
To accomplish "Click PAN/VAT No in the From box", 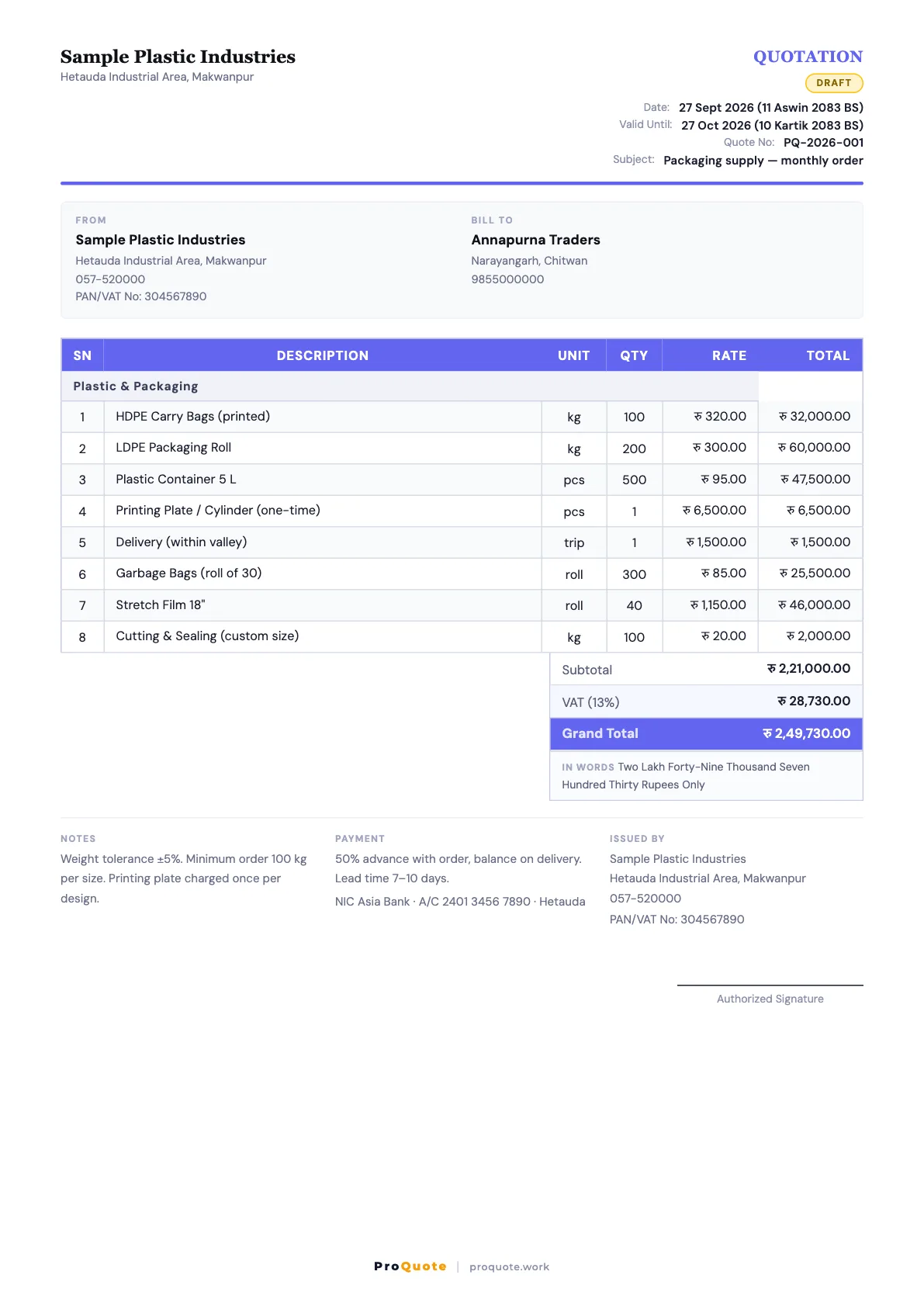I will (141, 296).
